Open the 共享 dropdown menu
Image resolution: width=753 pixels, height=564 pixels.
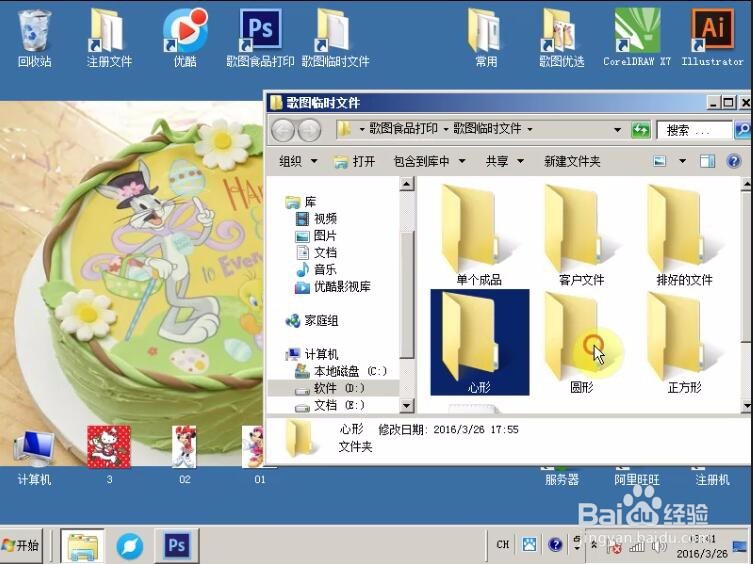pyautogui.click(x=504, y=161)
